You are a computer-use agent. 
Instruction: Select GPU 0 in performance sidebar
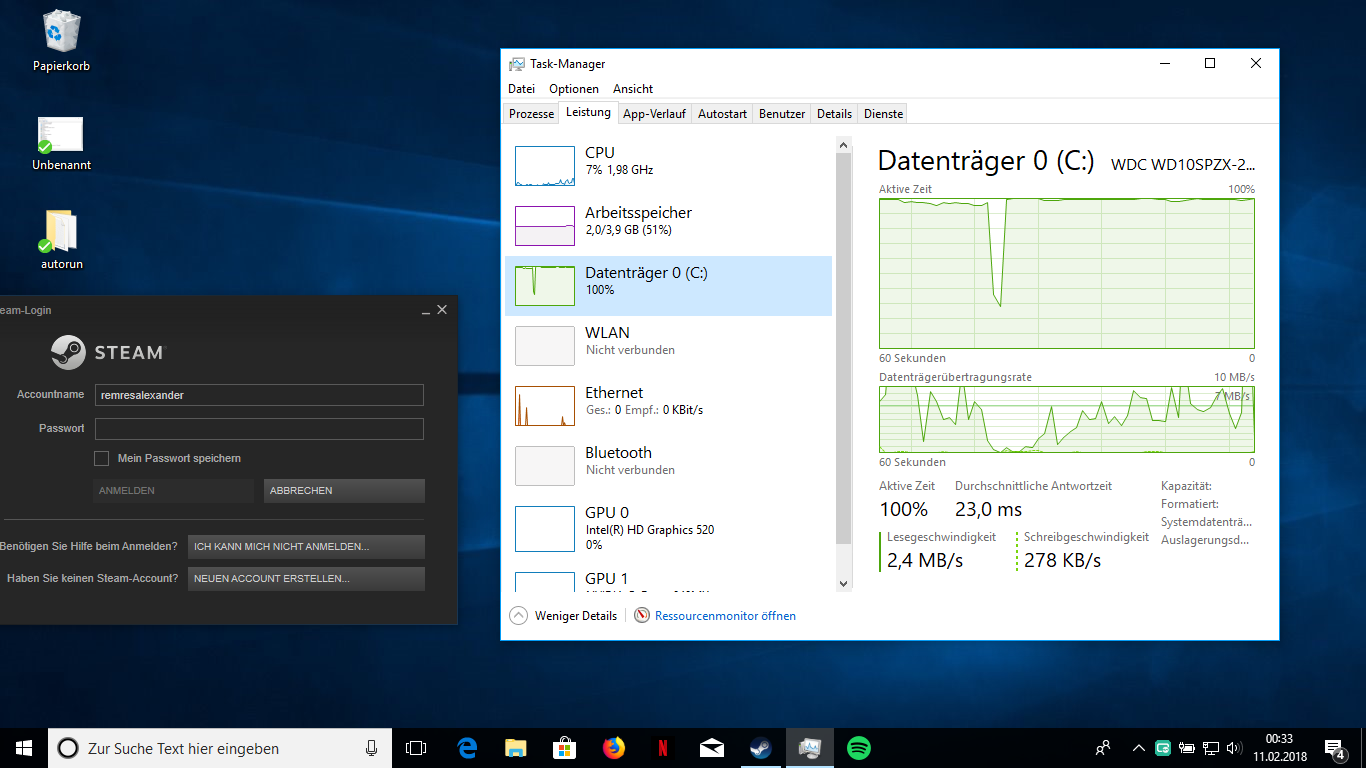pos(668,529)
